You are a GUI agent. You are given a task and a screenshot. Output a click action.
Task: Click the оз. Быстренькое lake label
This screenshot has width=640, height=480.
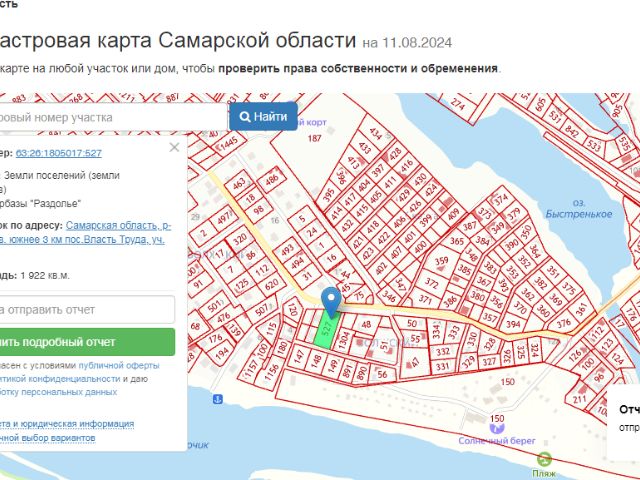click(x=579, y=209)
